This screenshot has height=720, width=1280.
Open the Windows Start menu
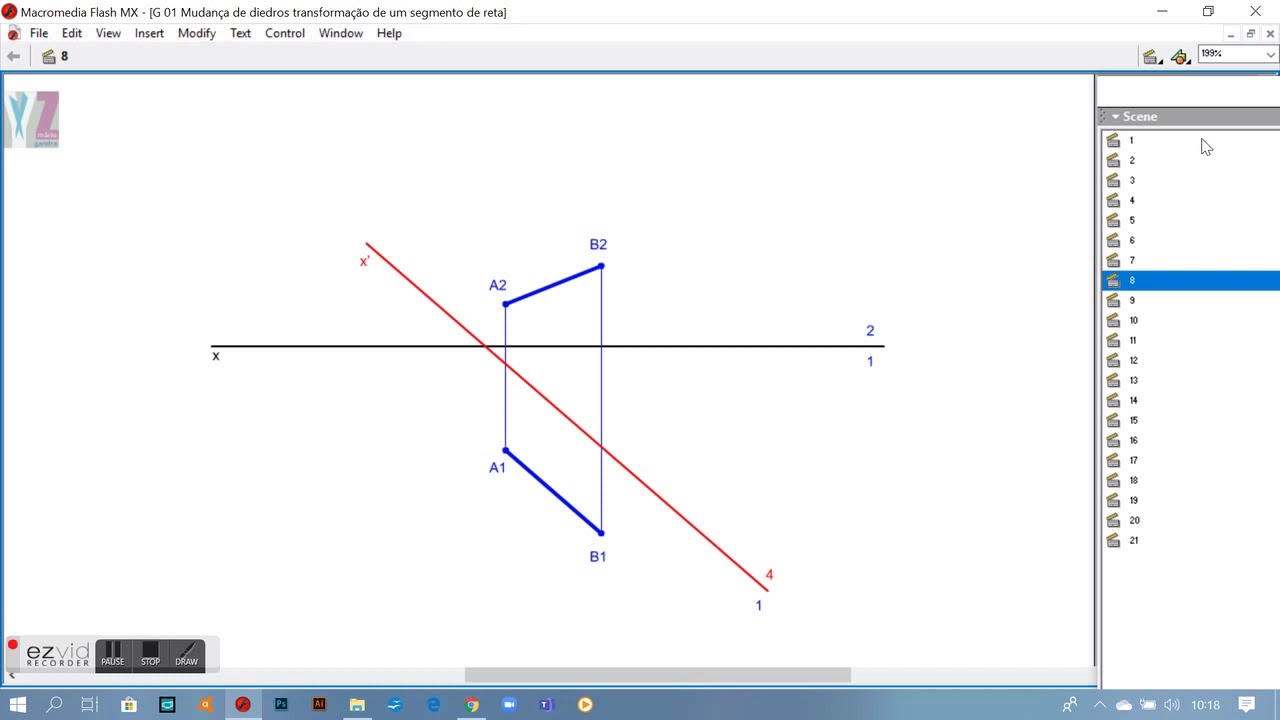(18, 705)
